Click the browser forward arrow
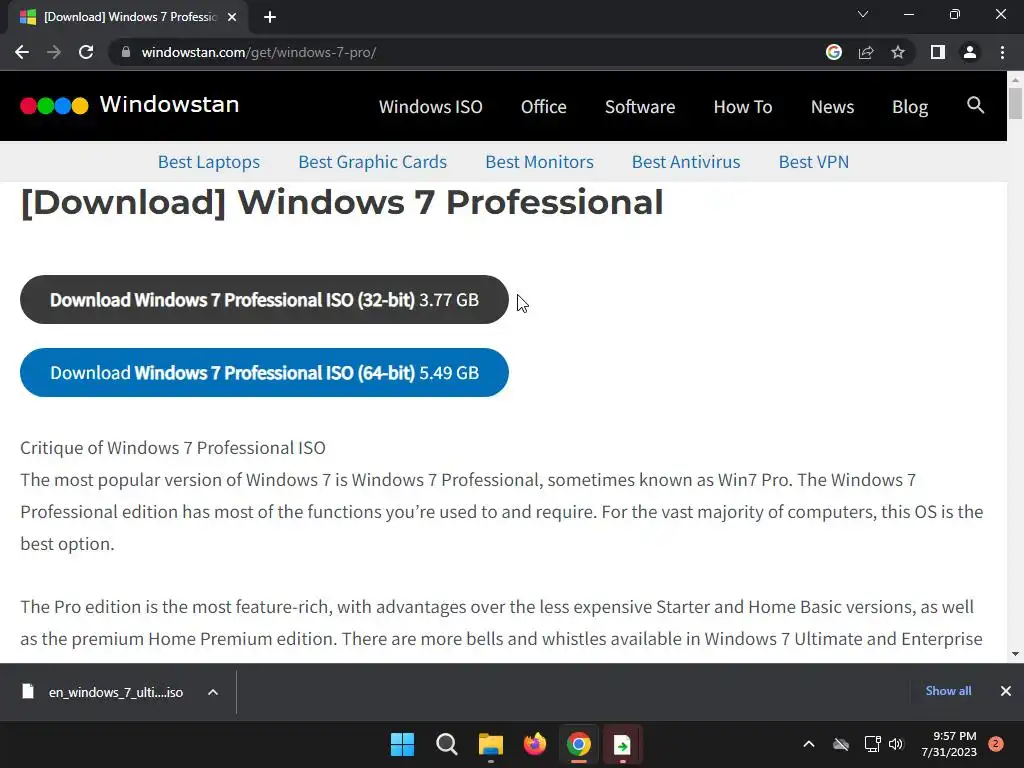The height and width of the screenshot is (768, 1024). (x=54, y=52)
